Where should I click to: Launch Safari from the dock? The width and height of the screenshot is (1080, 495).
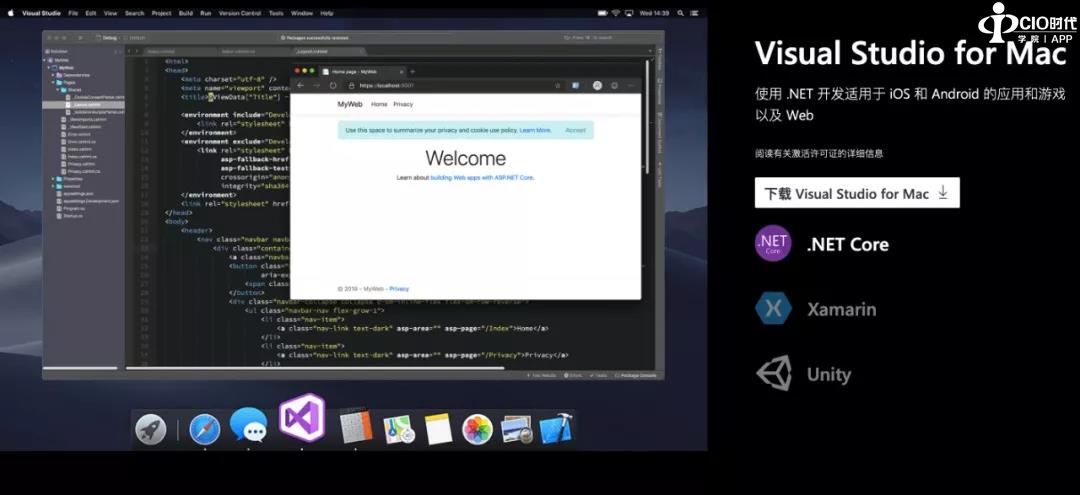[204, 430]
